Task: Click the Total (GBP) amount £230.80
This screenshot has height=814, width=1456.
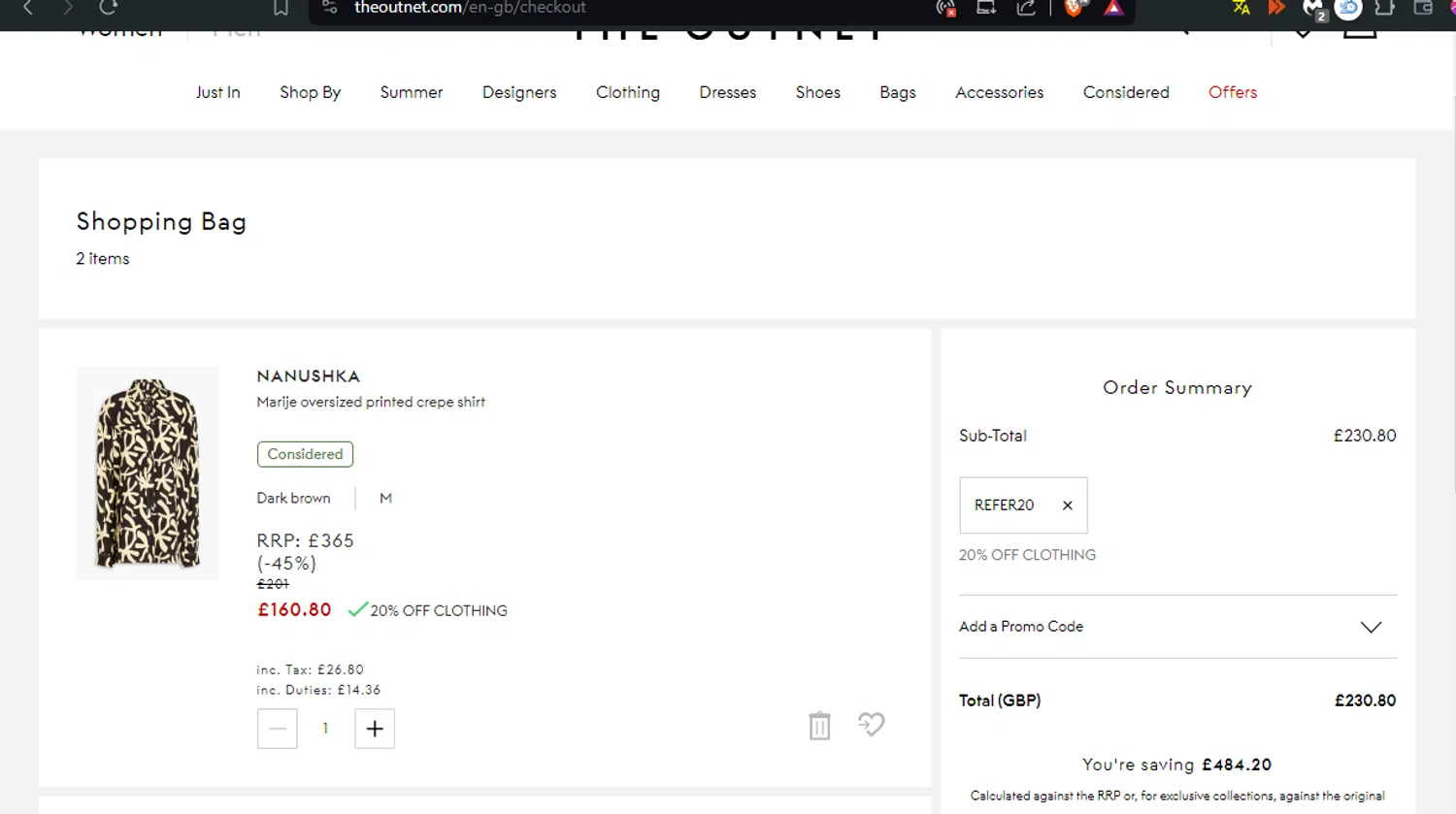Action: click(x=1365, y=700)
